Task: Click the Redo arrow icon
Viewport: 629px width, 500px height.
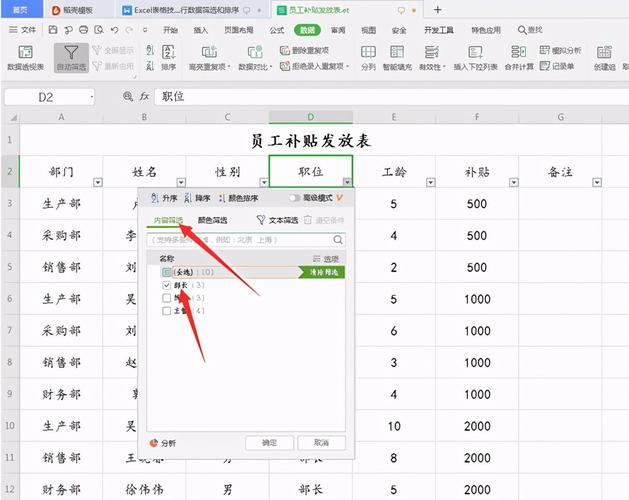Action: pos(129,30)
